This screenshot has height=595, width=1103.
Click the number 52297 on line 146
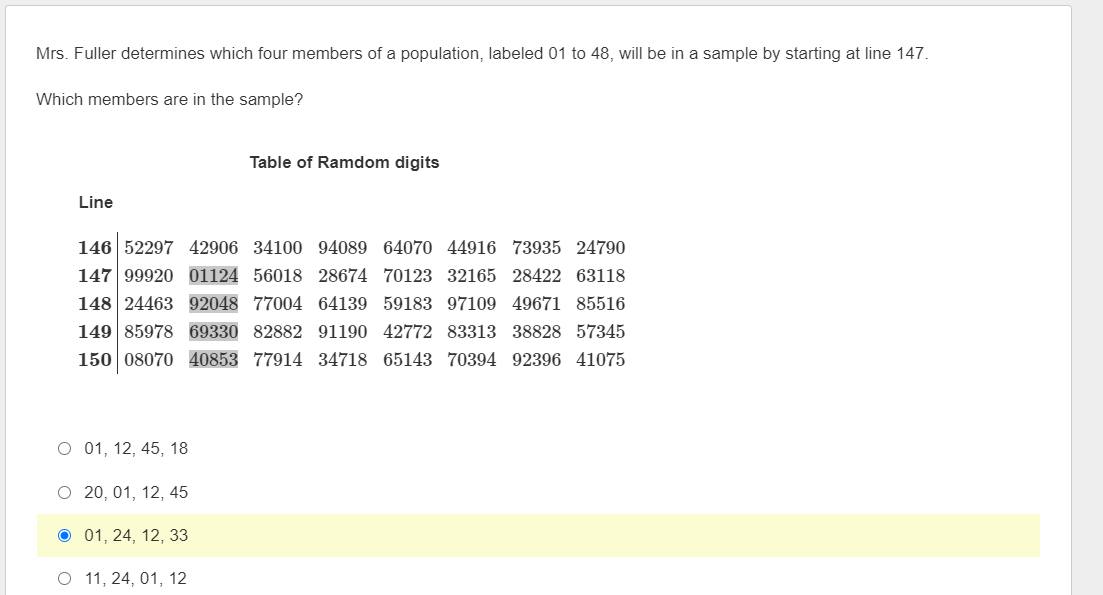coord(148,248)
